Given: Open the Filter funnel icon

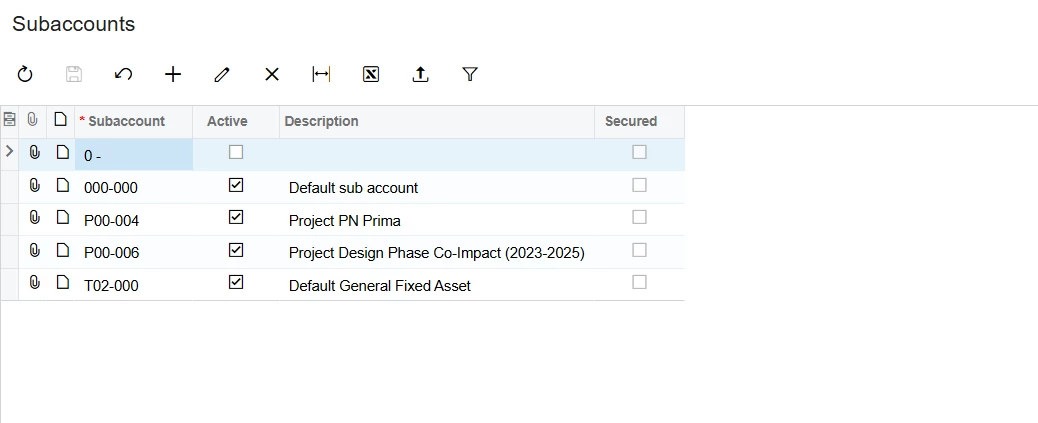Looking at the screenshot, I should 470,74.
